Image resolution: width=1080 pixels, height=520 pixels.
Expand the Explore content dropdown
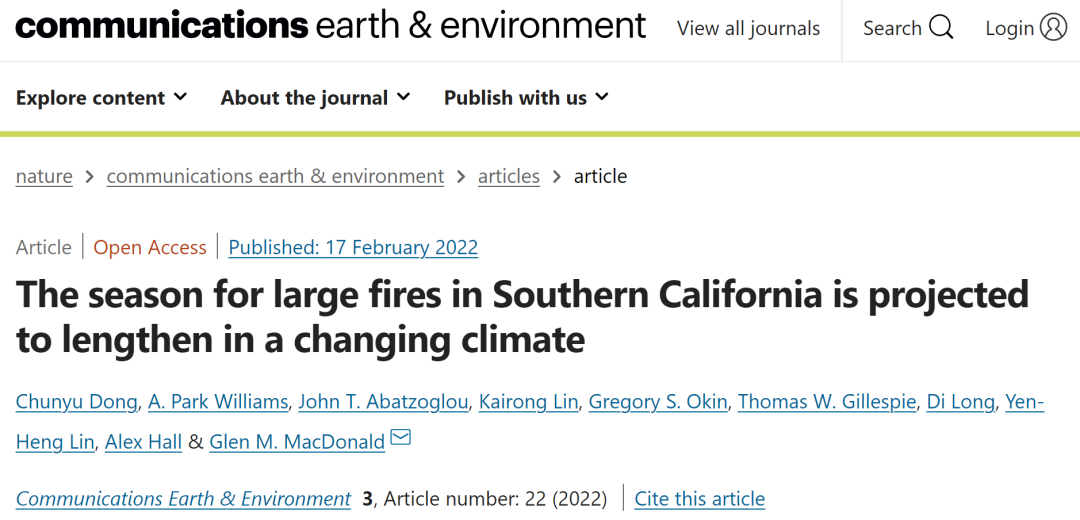101,97
